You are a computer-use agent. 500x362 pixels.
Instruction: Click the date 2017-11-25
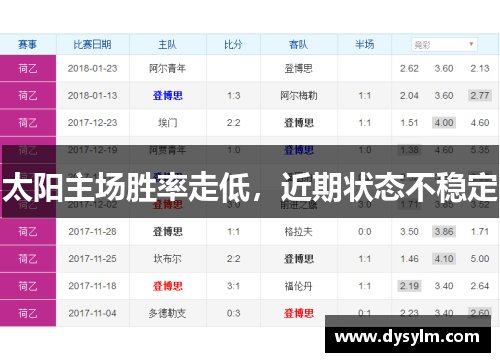pyautogui.click(x=92, y=259)
